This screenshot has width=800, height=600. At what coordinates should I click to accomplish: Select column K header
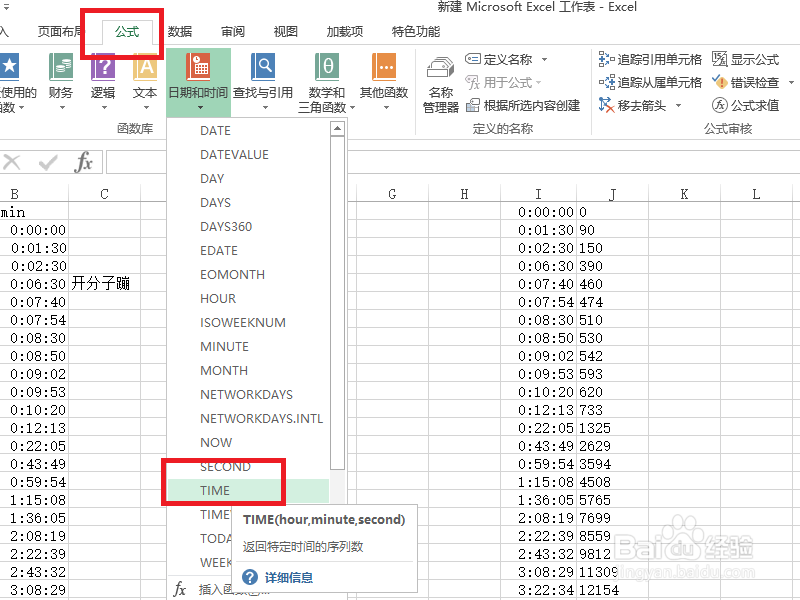[x=684, y=194]
